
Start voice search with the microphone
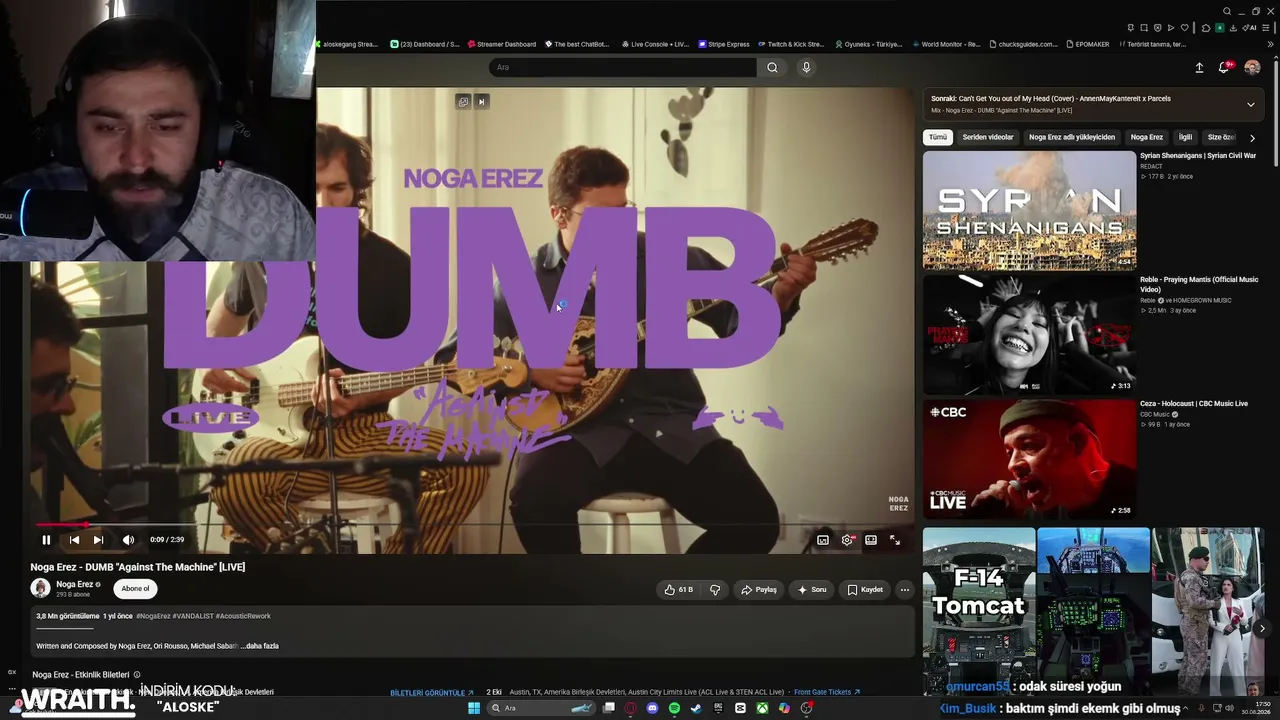point(806,67)
